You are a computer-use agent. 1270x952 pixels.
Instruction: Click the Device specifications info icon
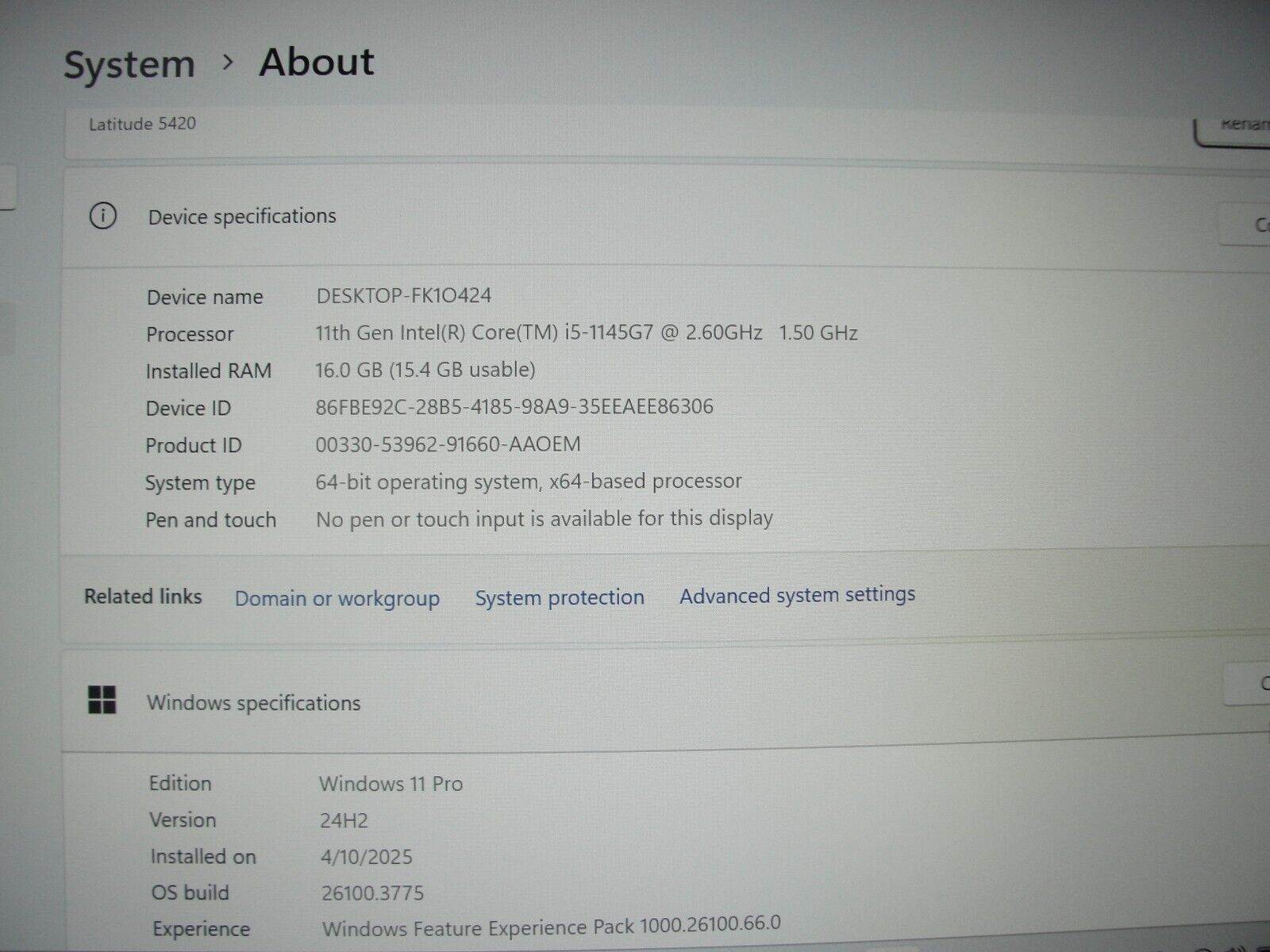point(102,216)
